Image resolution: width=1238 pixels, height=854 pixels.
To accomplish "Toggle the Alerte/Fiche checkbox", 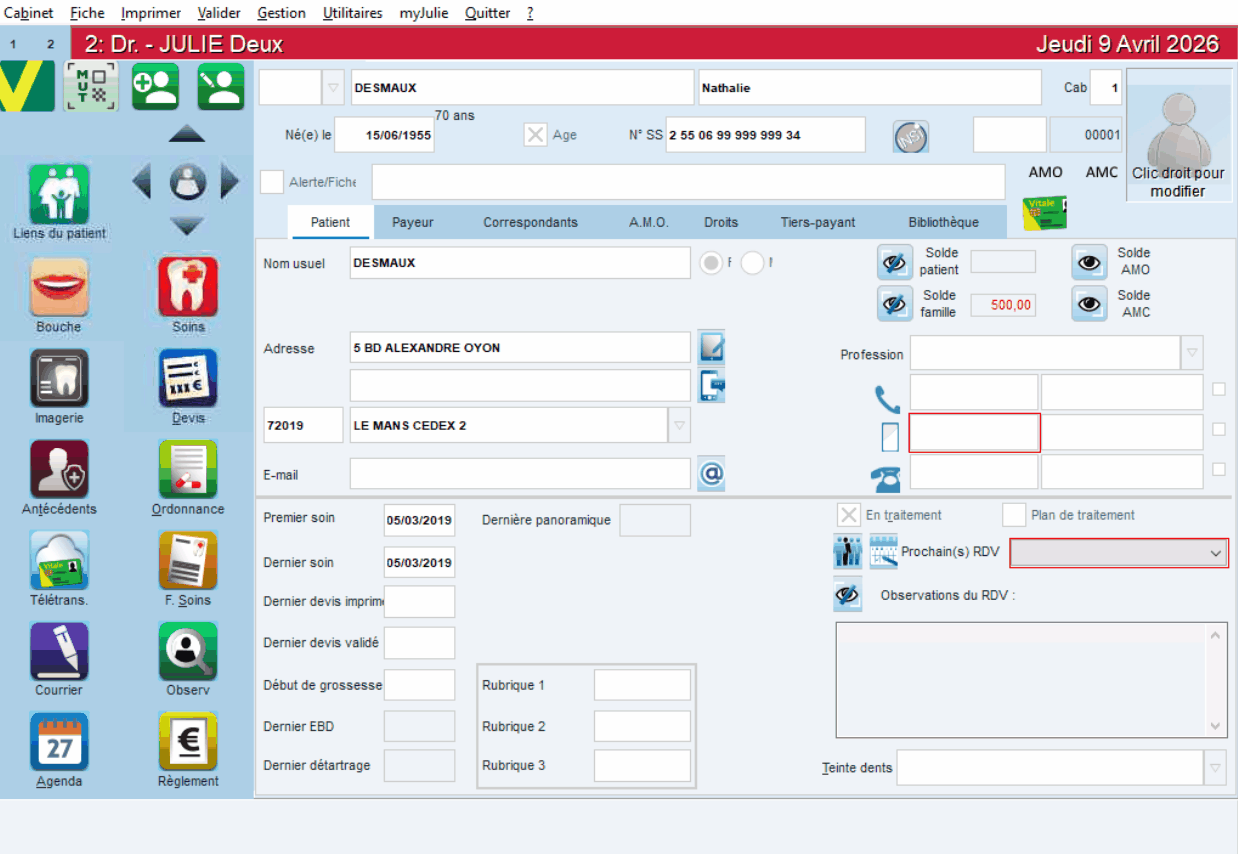I will tap(271, 182).
